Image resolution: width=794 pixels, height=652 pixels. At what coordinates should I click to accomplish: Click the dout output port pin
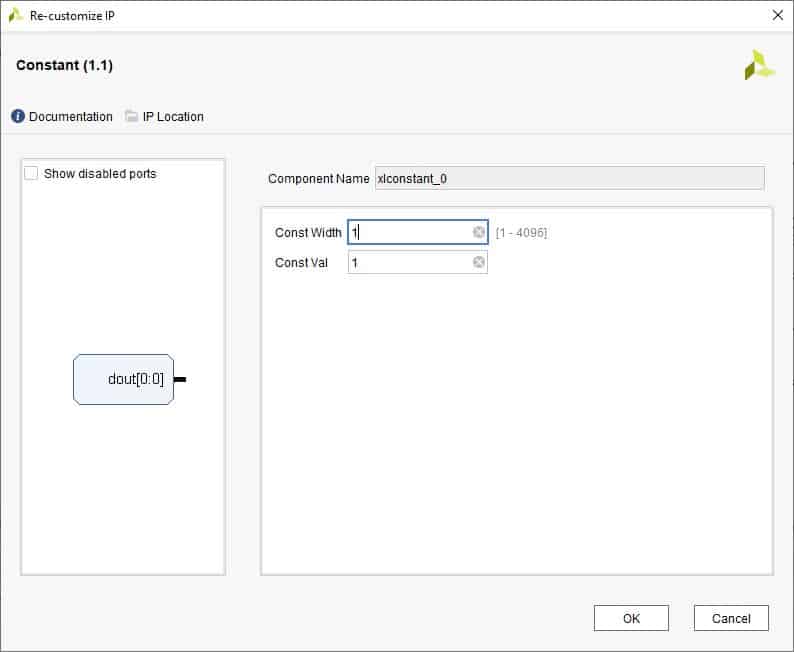180,380
